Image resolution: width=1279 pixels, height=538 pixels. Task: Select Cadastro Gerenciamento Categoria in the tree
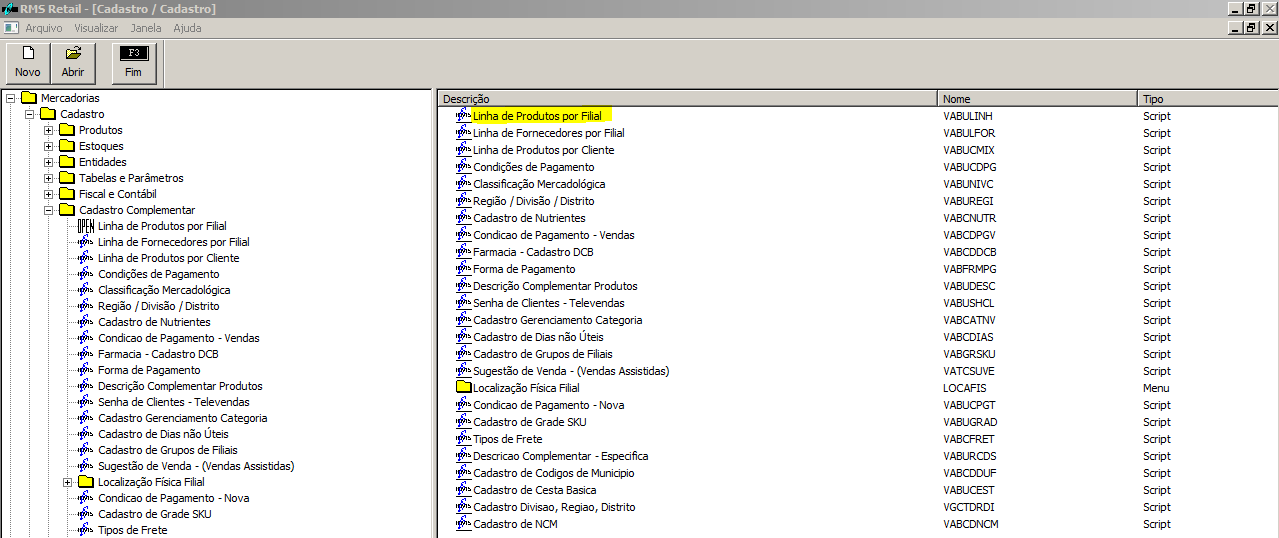[182, 418]
